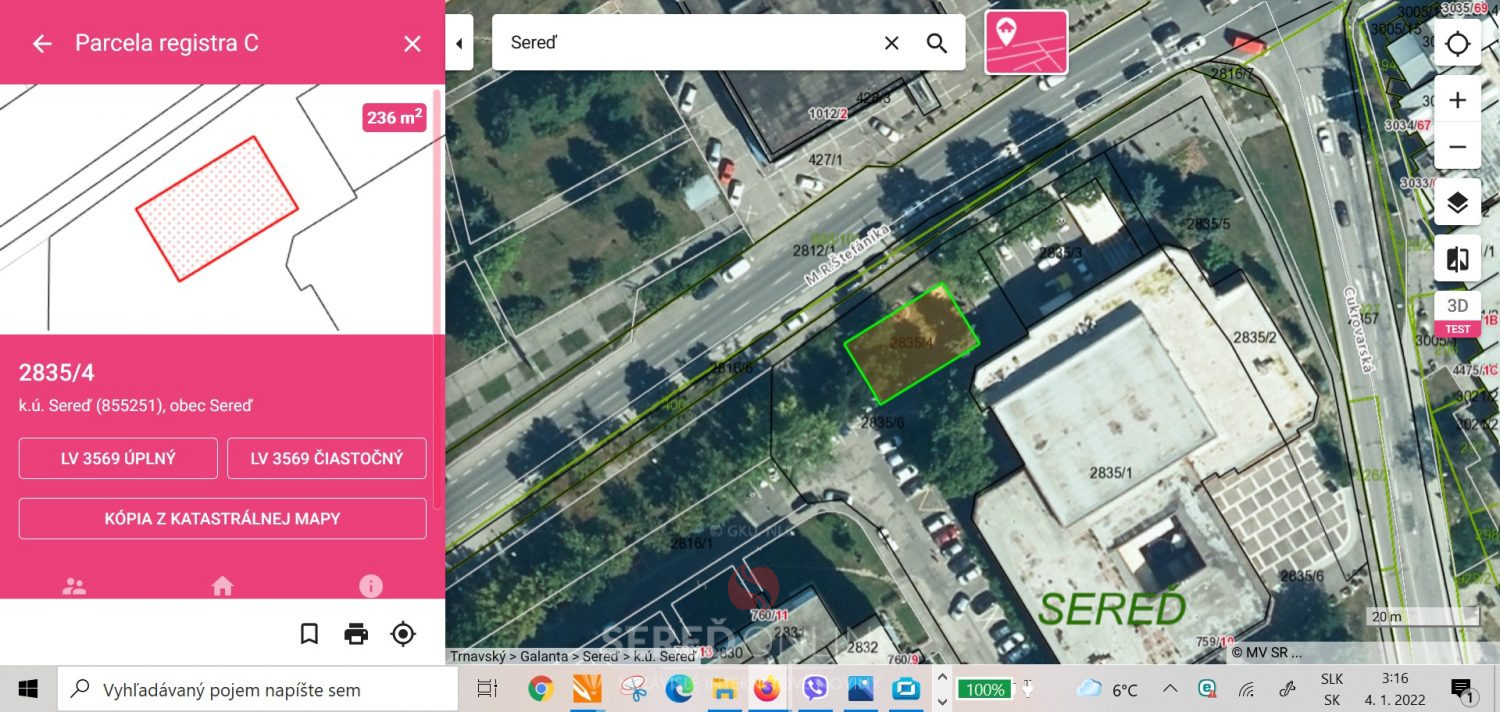Click the search magnifier icon
The image size is (1500, 712).
pyautogui.click(x=937, y=43)
